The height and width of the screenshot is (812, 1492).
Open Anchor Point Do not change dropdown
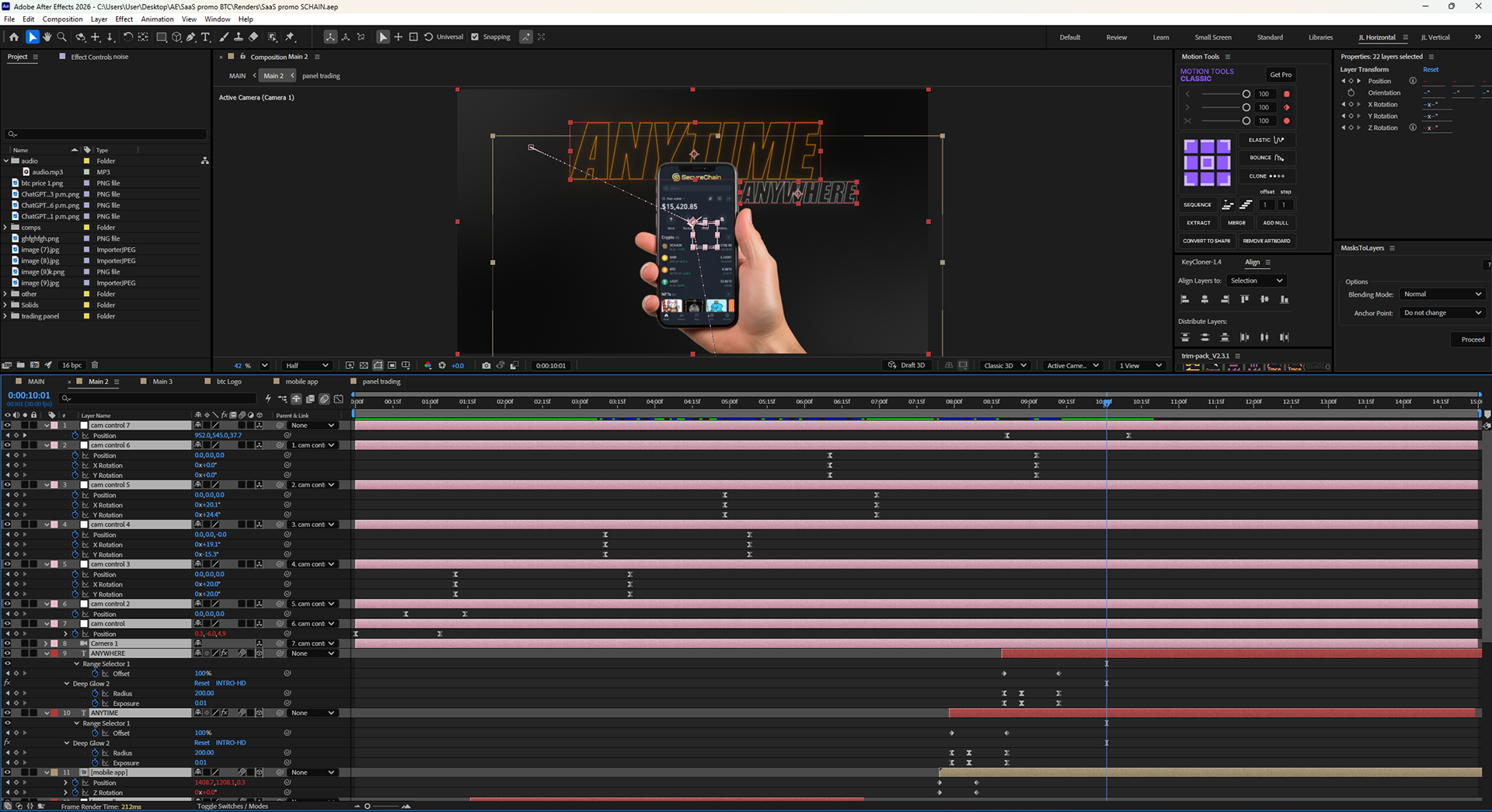tap(1442, 313)
